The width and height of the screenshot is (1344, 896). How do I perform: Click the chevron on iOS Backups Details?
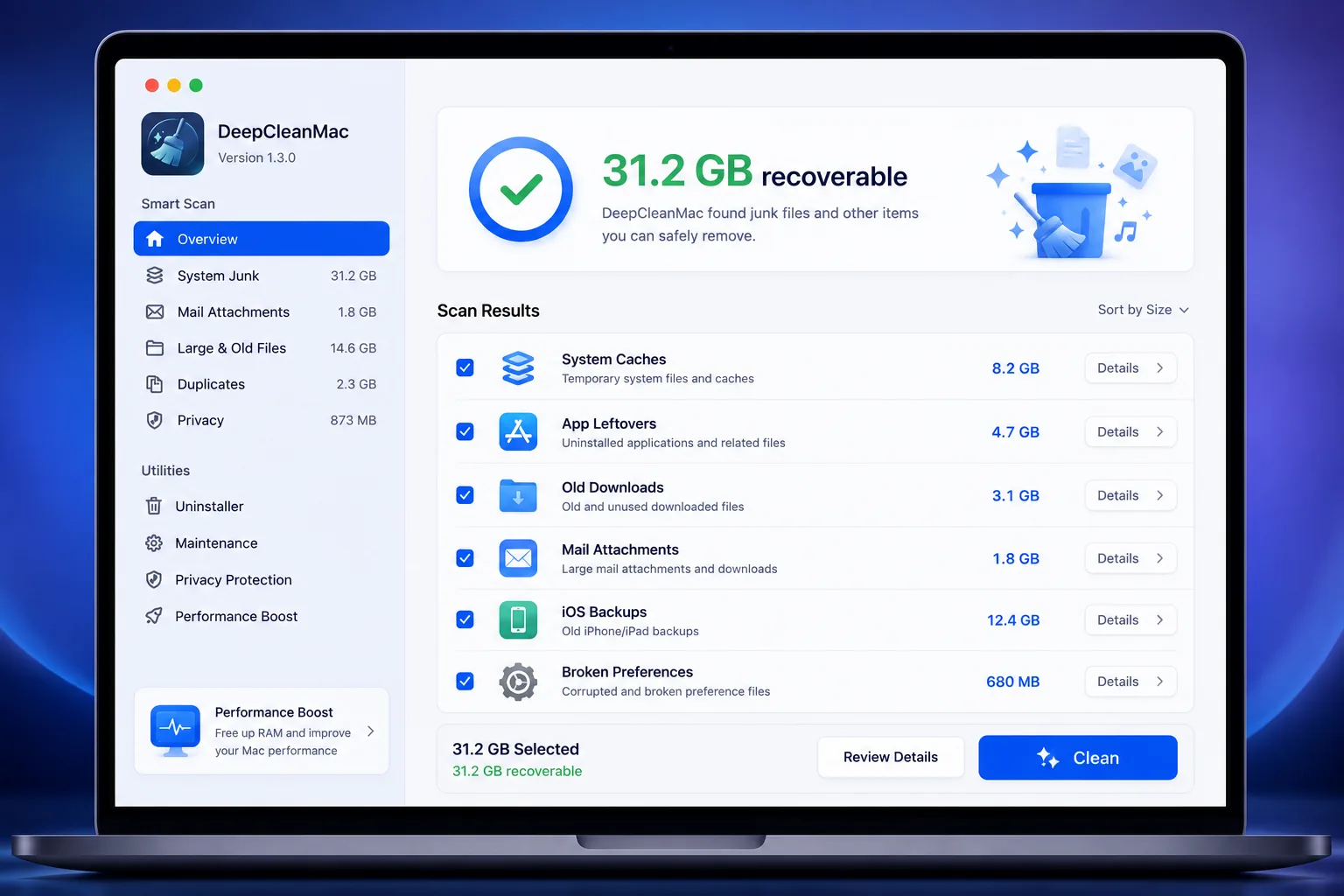click(x=1160, y=619)
